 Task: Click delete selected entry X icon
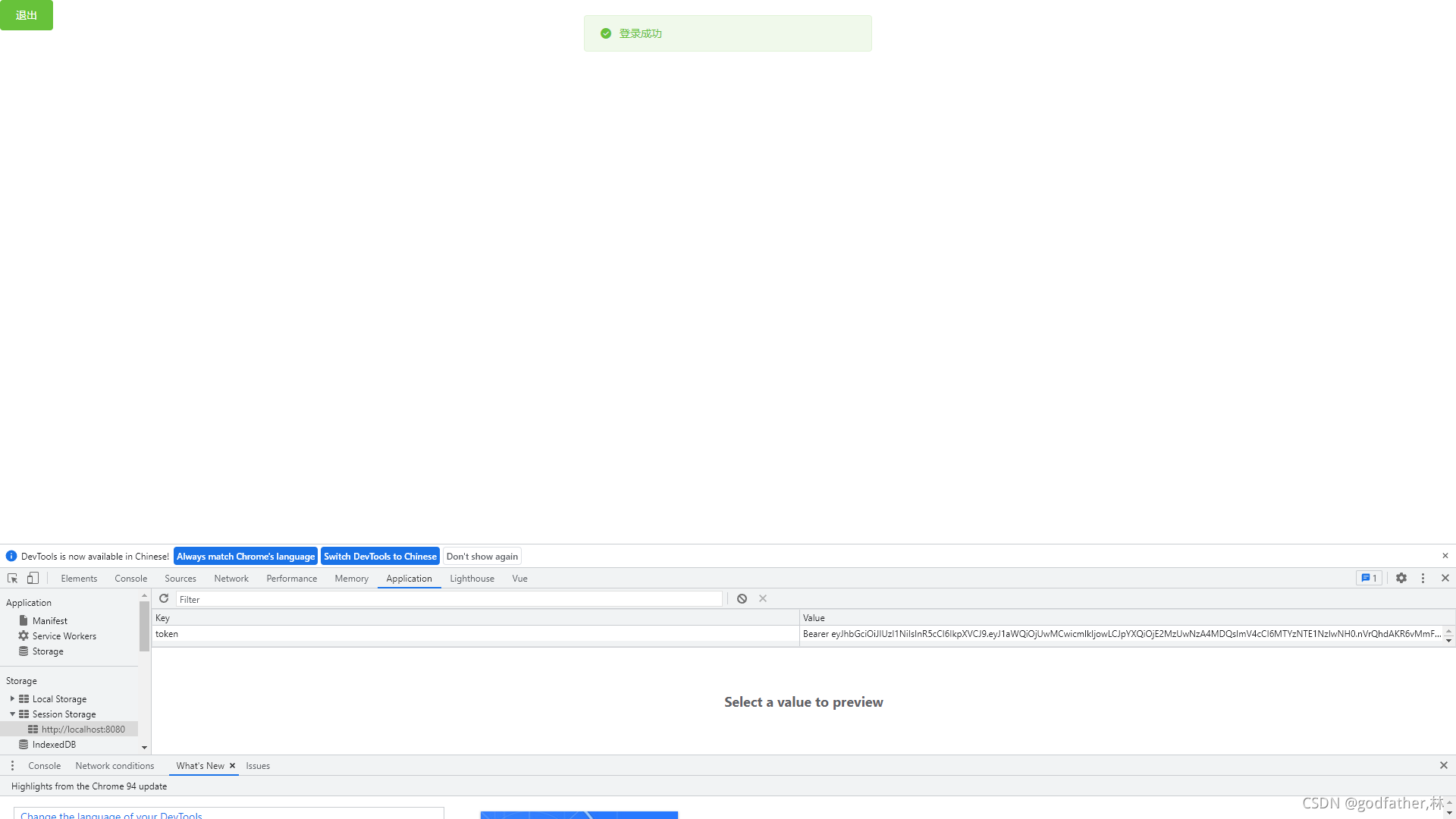coord(763,598)
